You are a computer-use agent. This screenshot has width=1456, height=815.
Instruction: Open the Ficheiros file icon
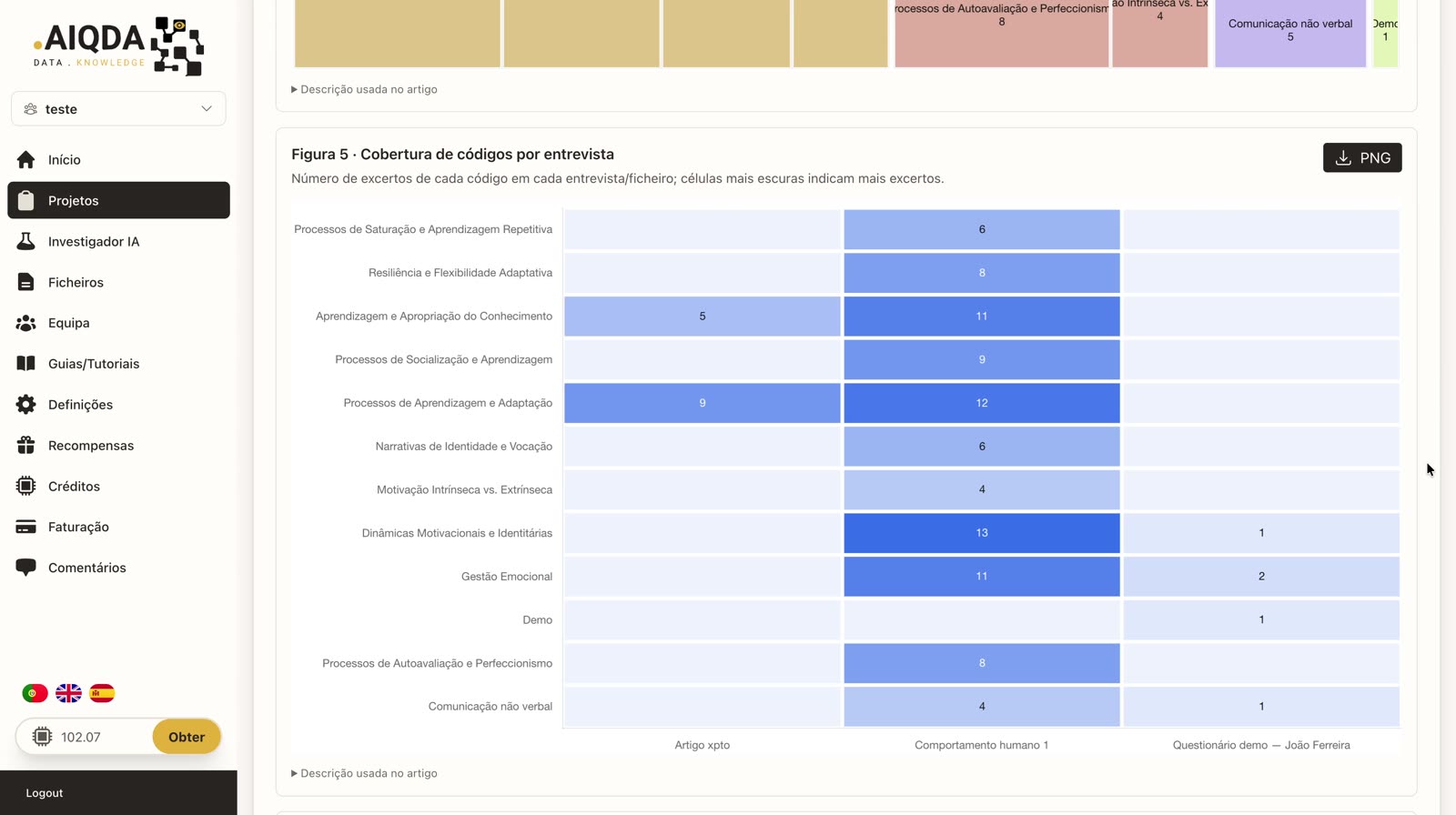point(25,282)
